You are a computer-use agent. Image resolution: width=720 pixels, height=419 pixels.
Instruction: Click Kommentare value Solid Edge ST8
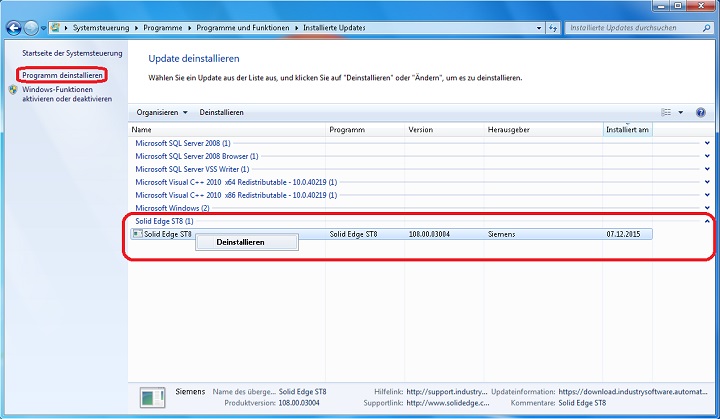582,403
